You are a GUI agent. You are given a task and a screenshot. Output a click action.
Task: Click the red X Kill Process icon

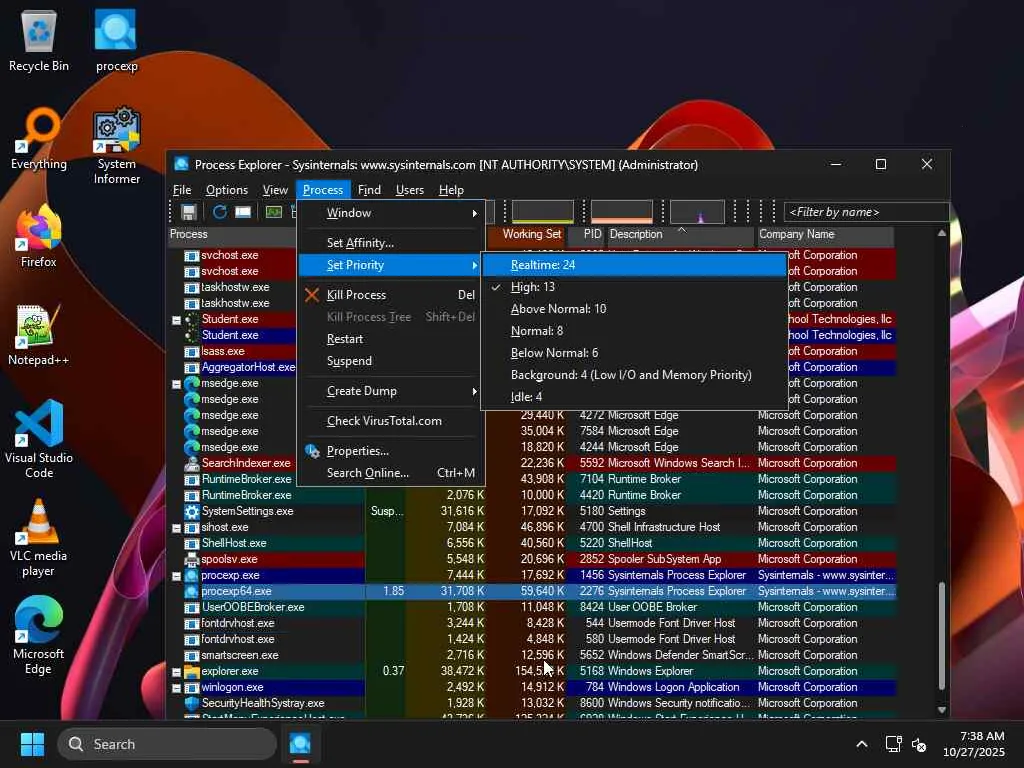(x=312, y=295)
